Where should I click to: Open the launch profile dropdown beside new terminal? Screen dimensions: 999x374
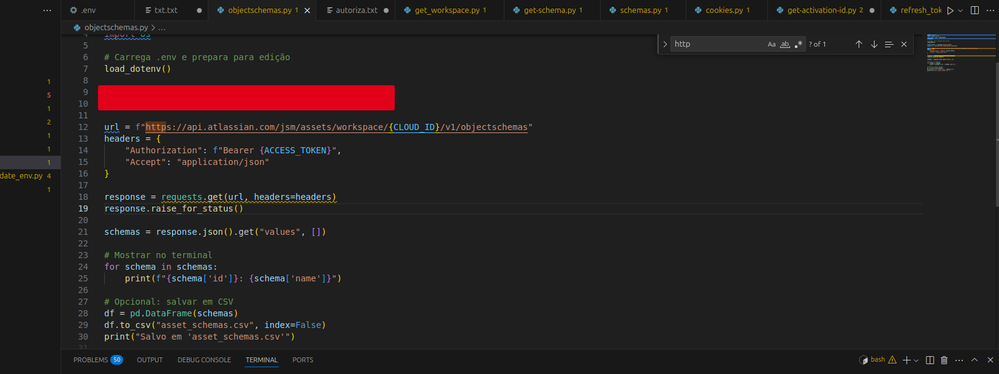click(x=916, y=360)
